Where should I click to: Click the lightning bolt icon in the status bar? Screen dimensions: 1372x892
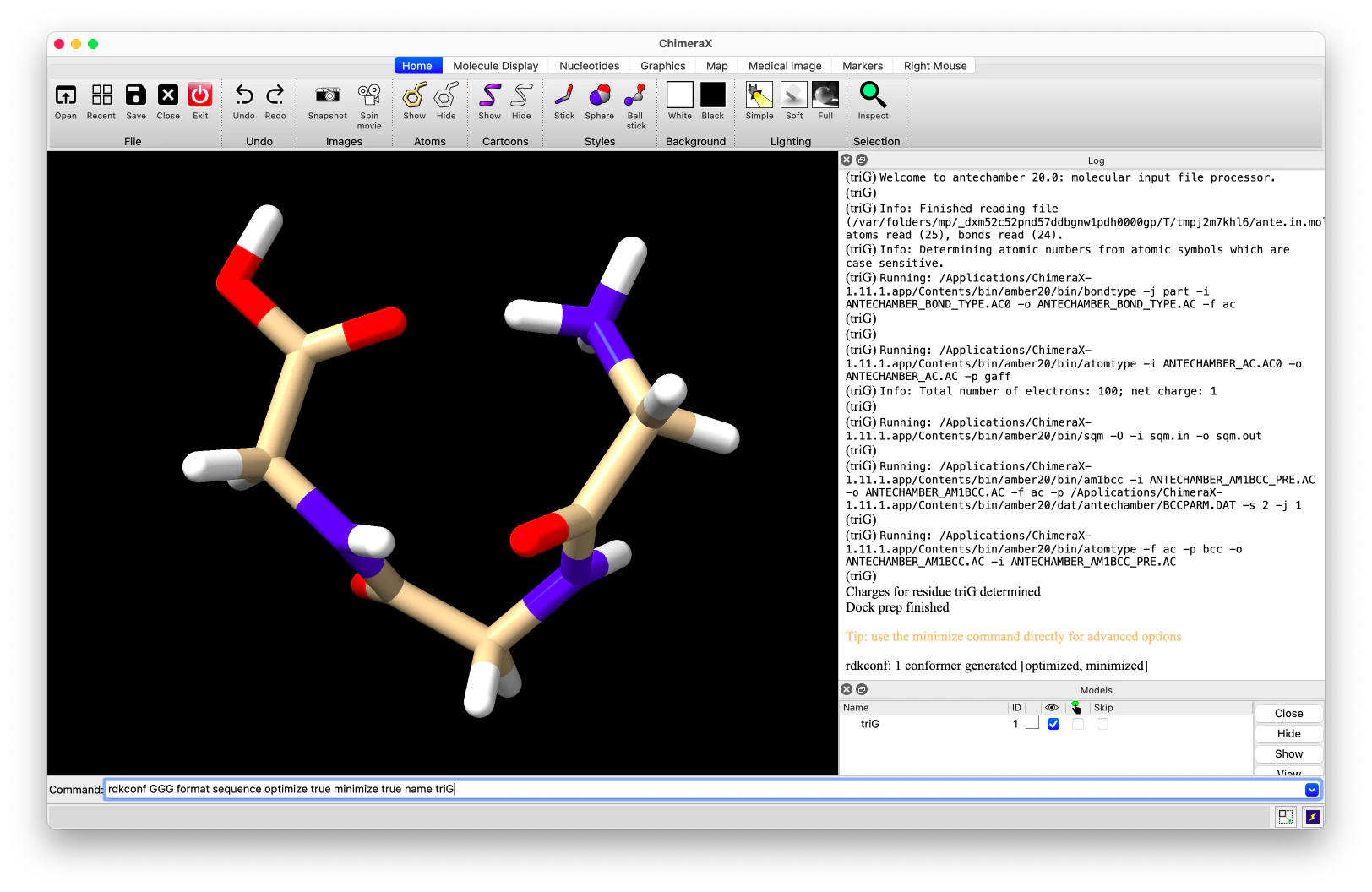point(1313,817)
